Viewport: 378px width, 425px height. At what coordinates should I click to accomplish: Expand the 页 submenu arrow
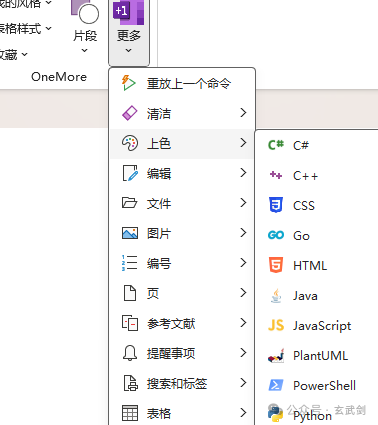pyautogui.click(x=243, y=293)
